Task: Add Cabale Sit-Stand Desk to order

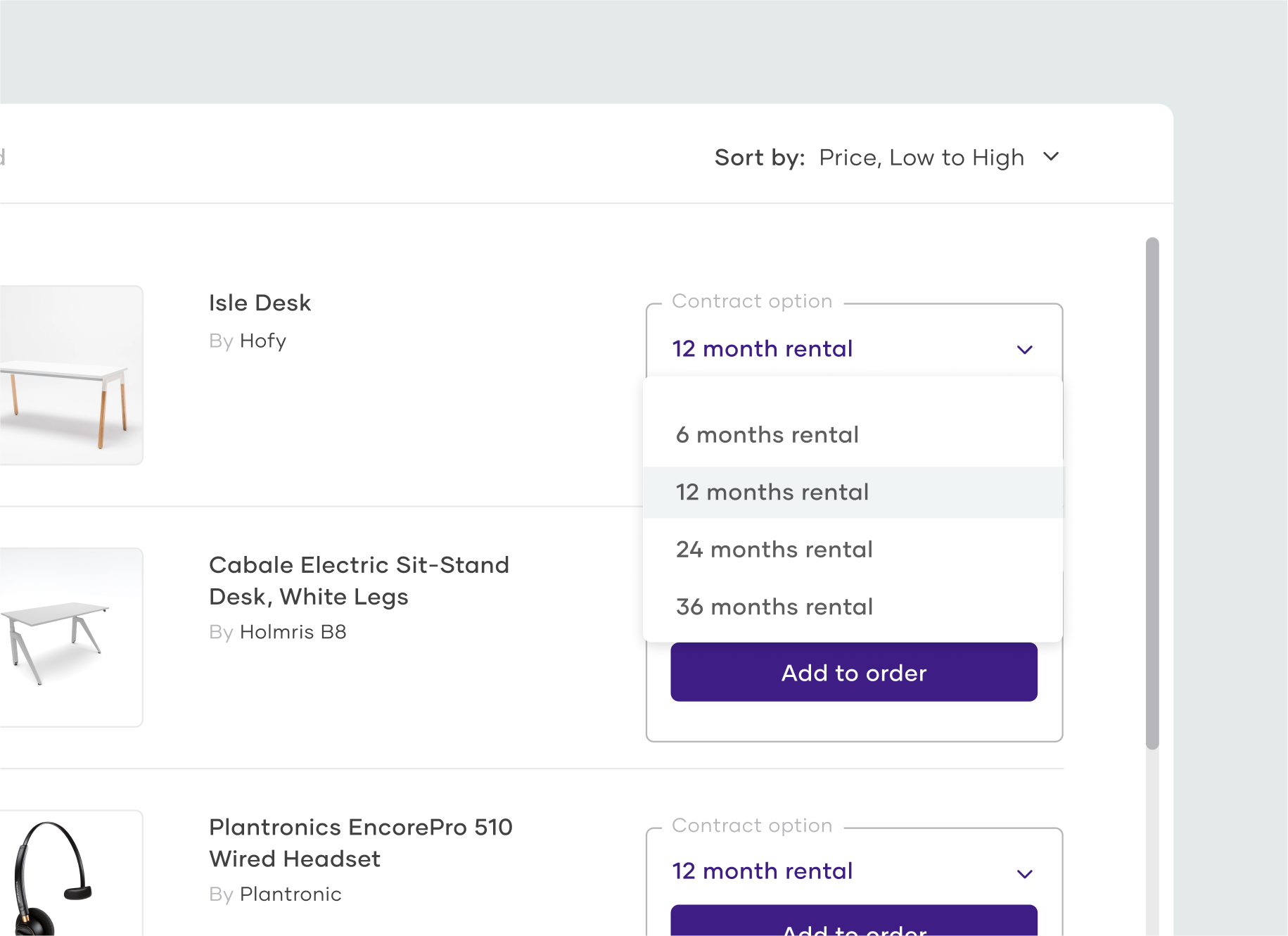Action: click(x=853, y=673)
